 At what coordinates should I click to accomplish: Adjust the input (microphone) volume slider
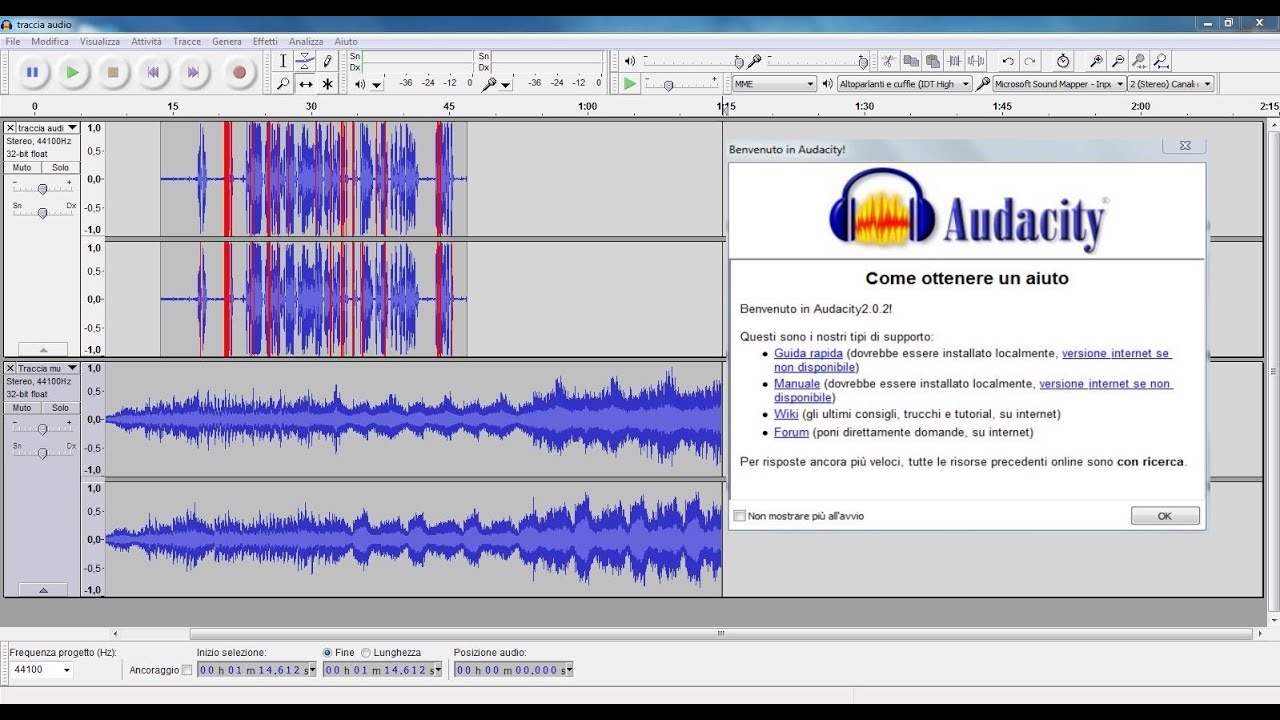point(815,62)
